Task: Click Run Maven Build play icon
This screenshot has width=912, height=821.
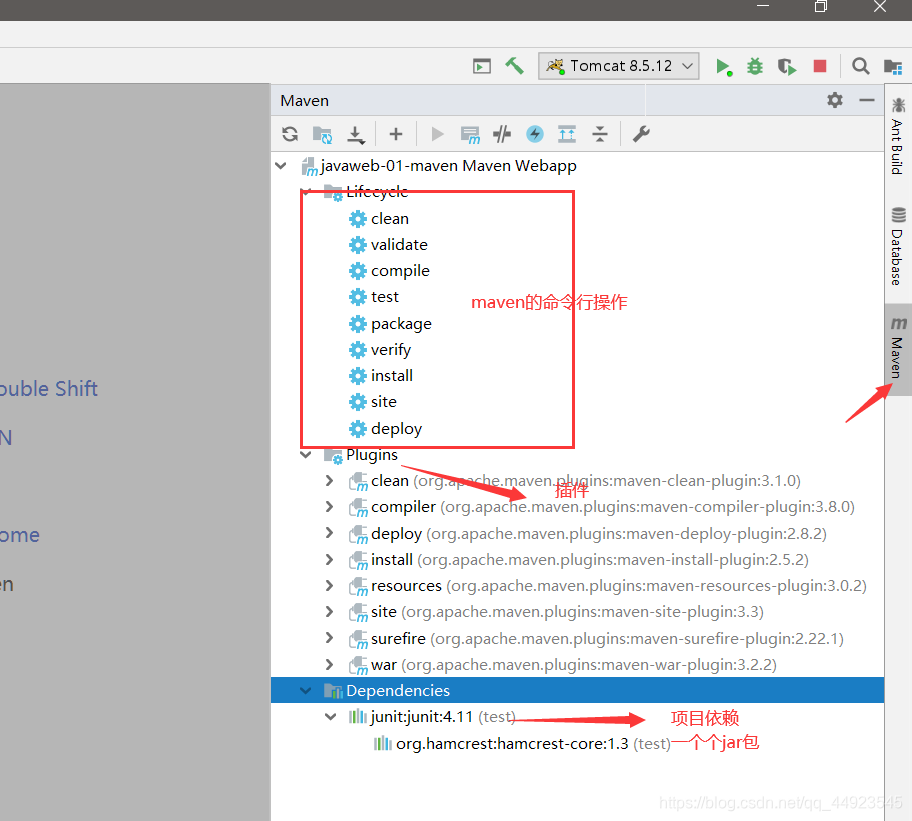Action: pyautogui.click(x=437, y=134)
